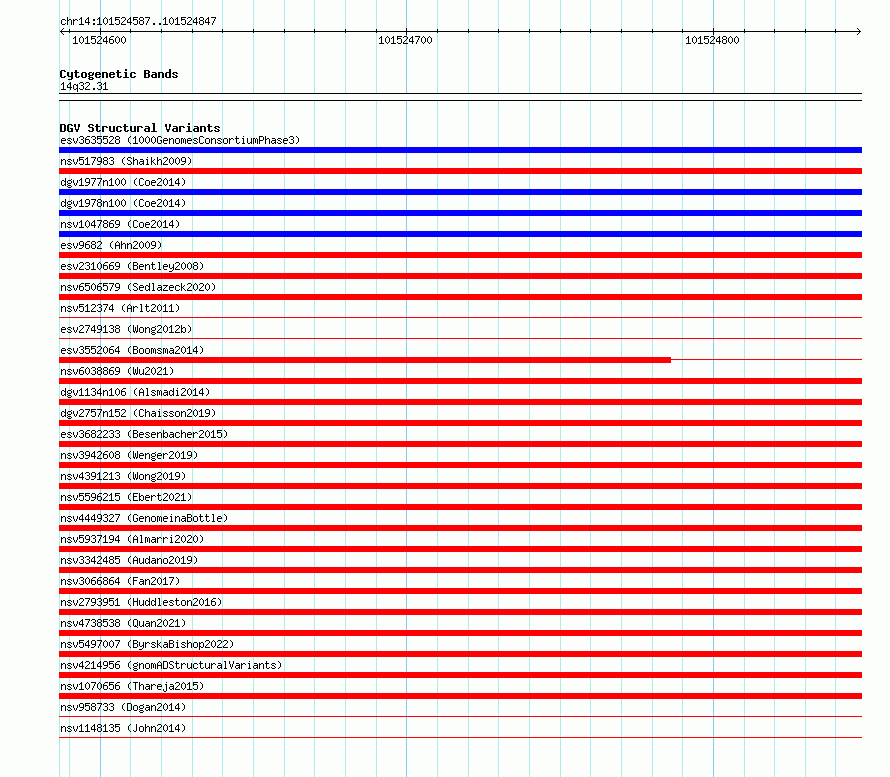Click the DGV Structural Variants track title

pyautogui.click(x=140, y=128)
